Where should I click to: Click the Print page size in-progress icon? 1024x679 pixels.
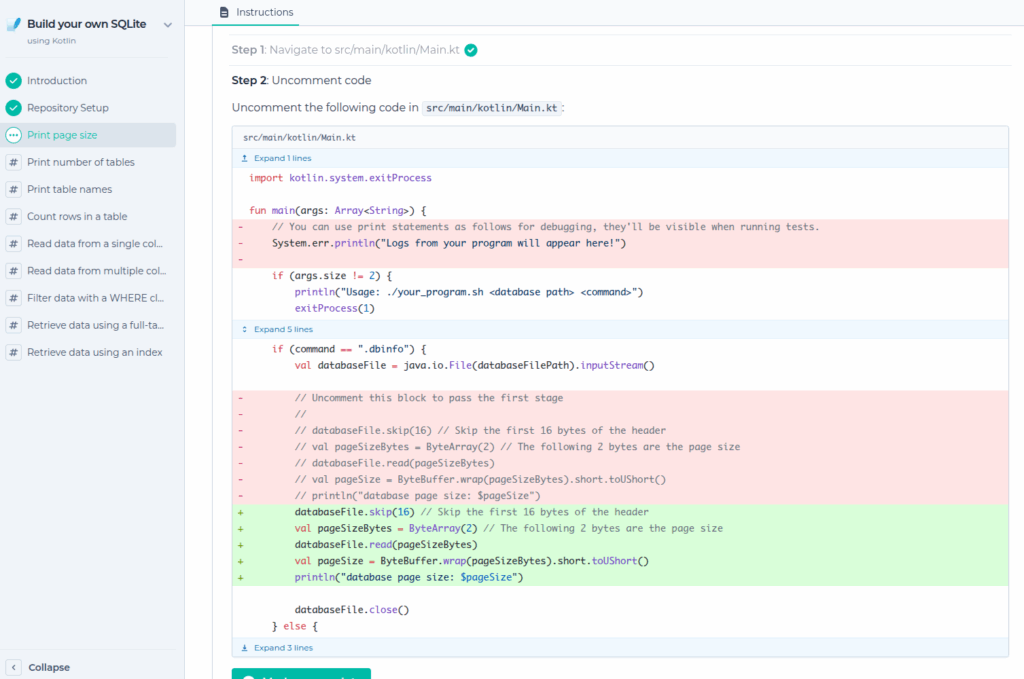[14, 135]
